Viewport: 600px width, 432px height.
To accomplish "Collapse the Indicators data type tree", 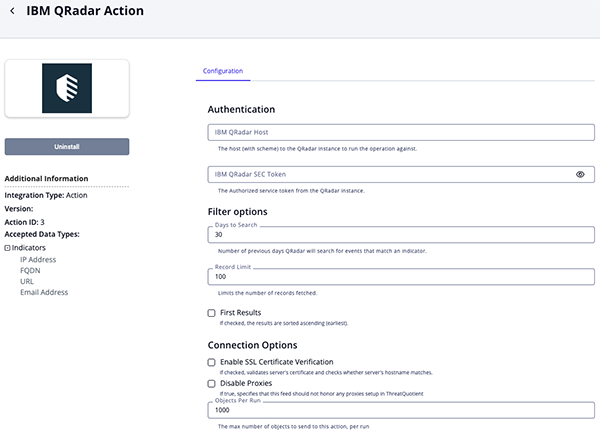I will 7,248.
